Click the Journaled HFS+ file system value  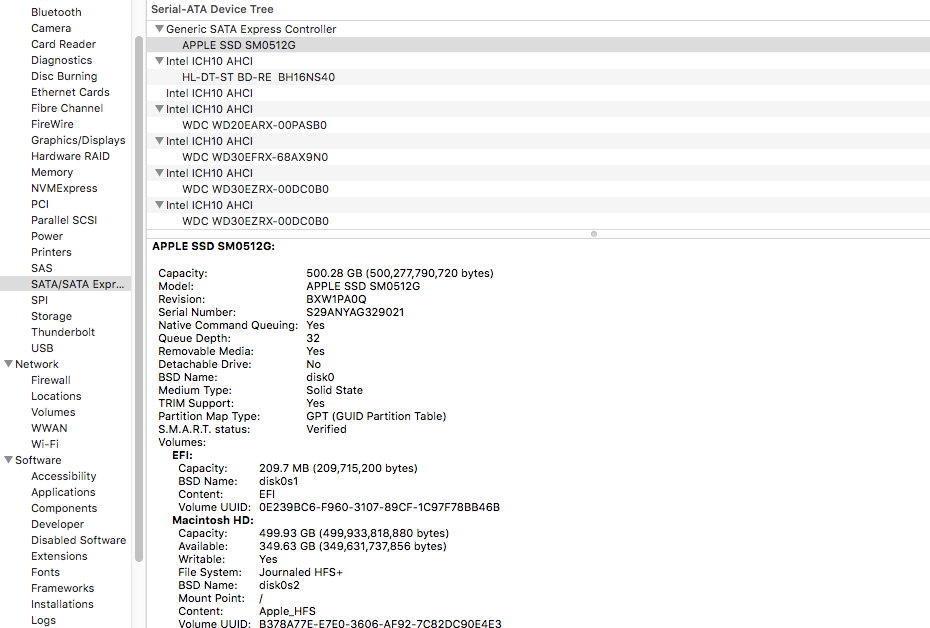pos(301,572)
